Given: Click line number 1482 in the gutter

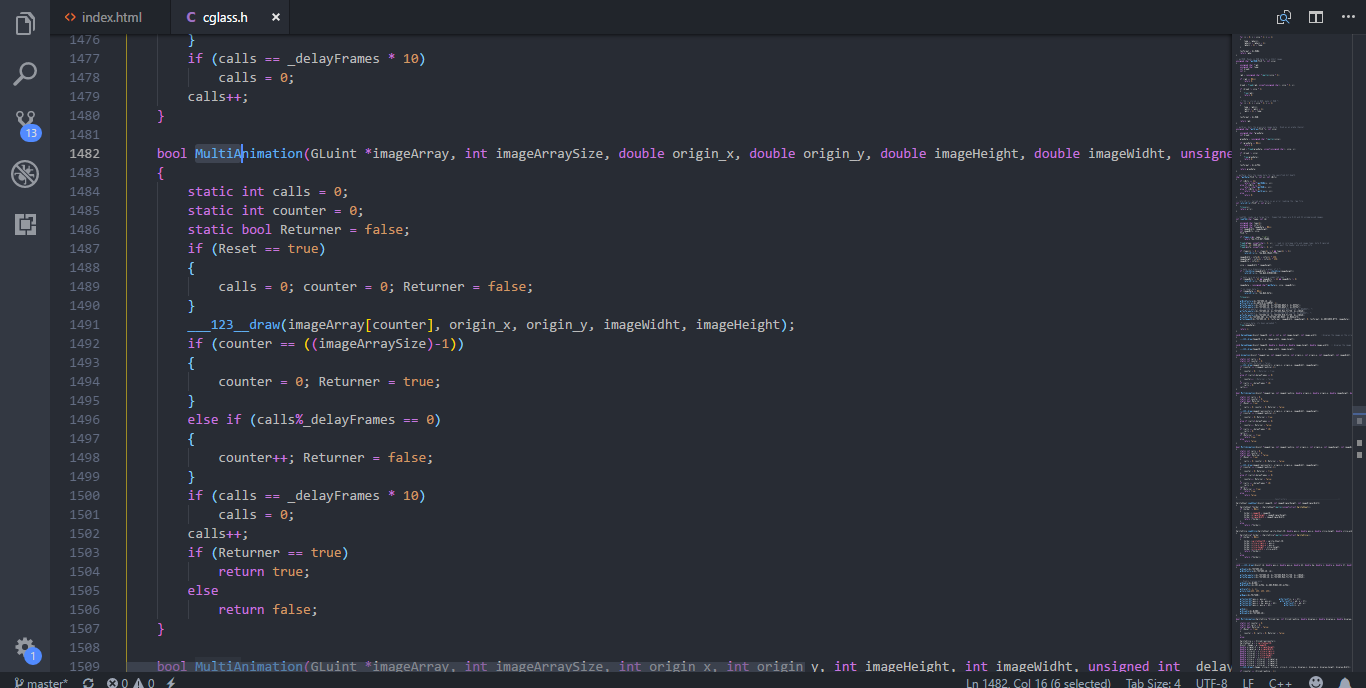Looking at the screenshot, I should click(x=84, y=153).
